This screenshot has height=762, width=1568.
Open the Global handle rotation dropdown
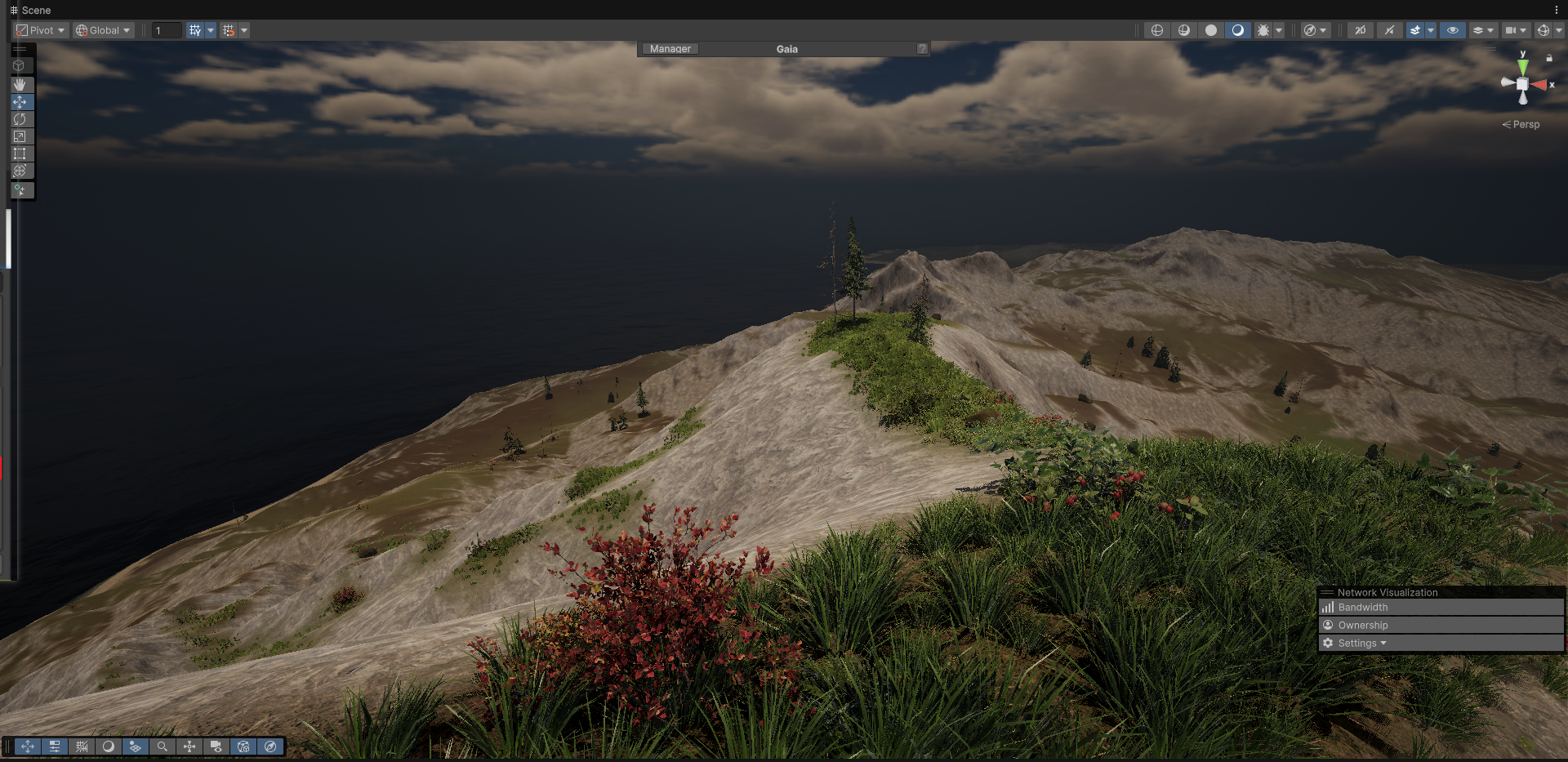(103, 30)
